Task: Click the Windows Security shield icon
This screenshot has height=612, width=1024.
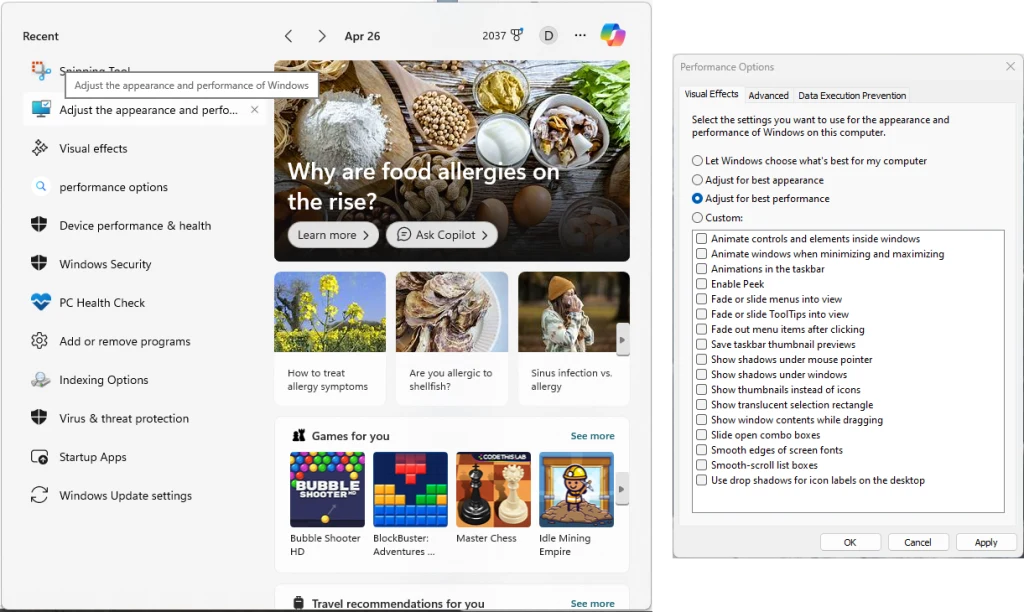Action: (39, 263)
